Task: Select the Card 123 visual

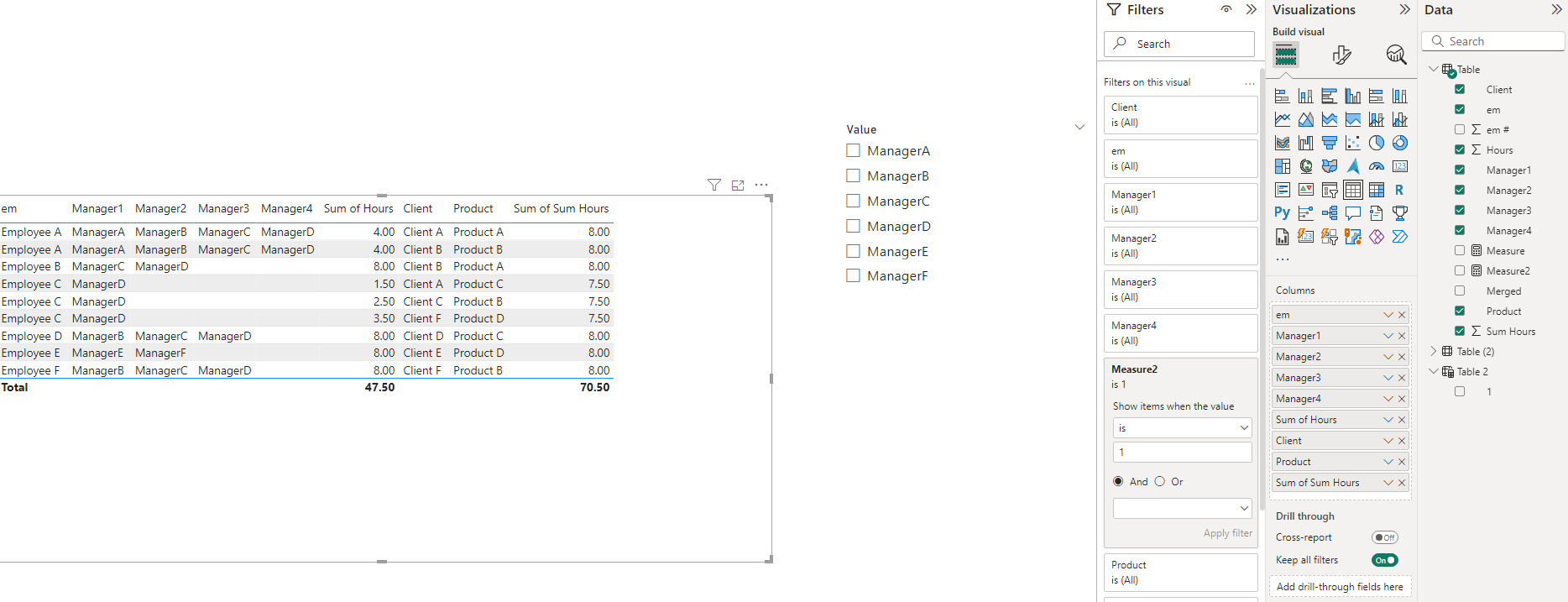Action: pyautogui.click(x=1399, y=166)
